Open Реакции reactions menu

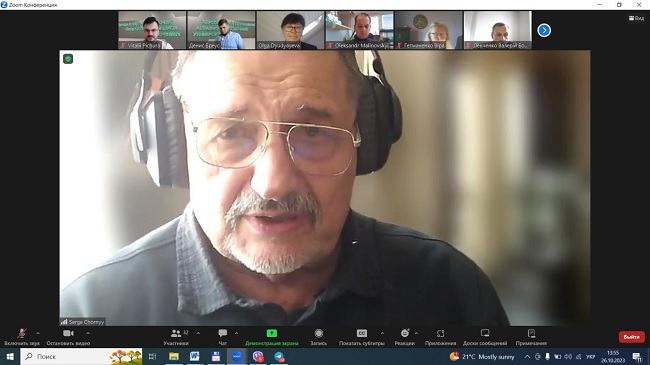pyautogui.click(x=405, y=337)
